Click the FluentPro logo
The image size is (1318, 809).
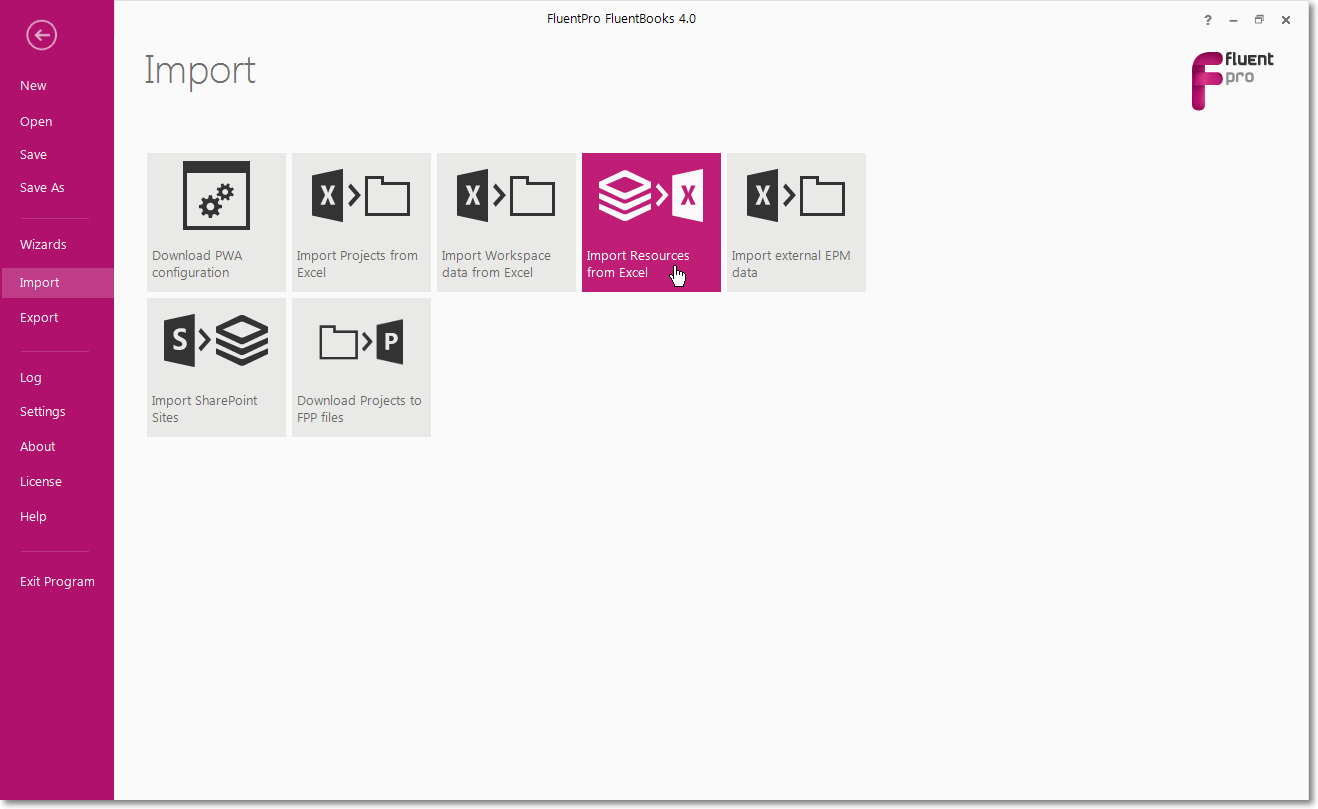1232,80
